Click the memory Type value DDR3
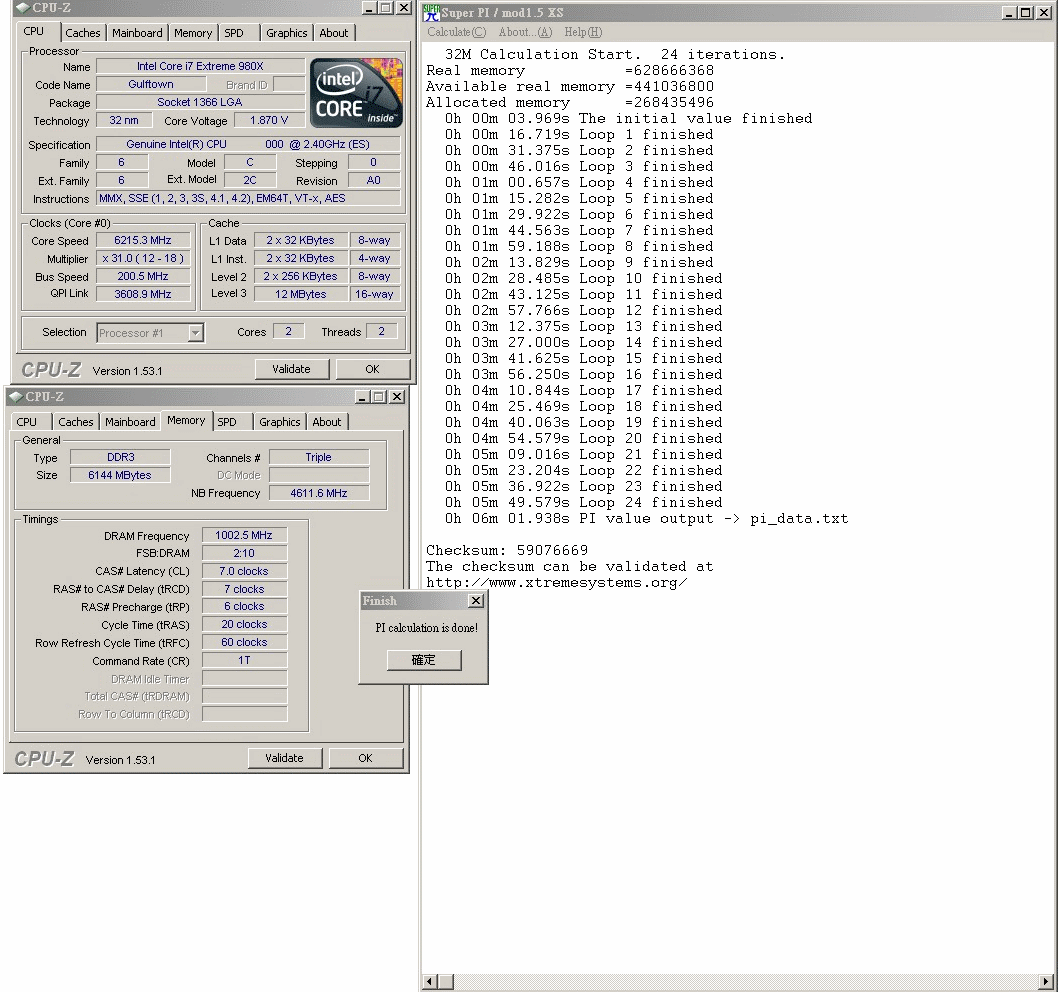The height and width of the screenshot is (992, 1058). point(120,457)
